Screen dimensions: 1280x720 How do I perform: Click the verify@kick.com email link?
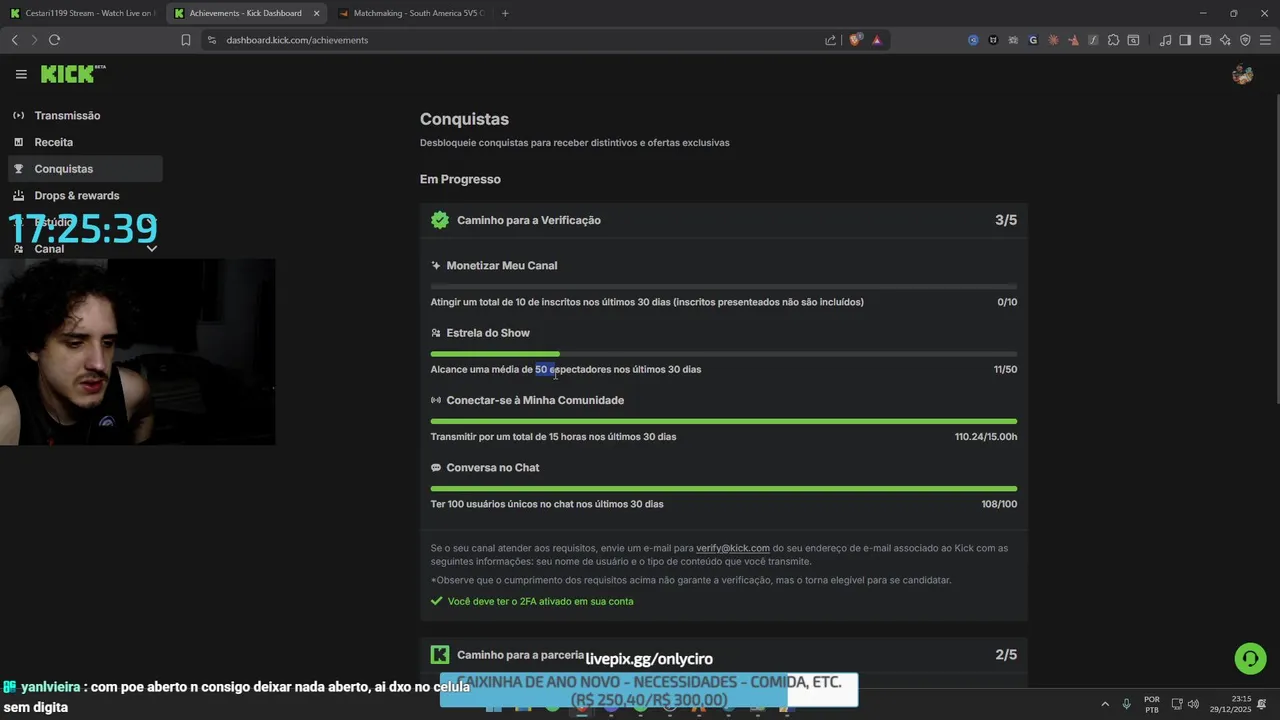[733, 548]
